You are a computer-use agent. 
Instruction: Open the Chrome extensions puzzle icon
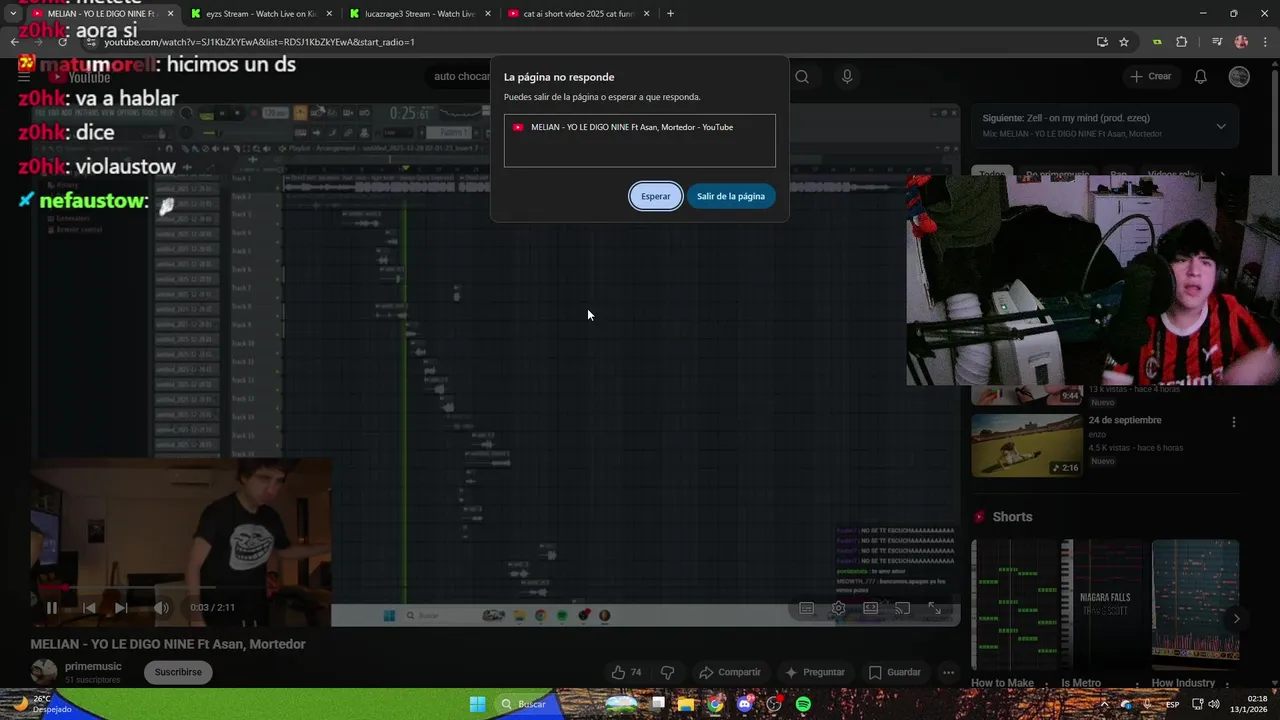[x=1181, y=42]
